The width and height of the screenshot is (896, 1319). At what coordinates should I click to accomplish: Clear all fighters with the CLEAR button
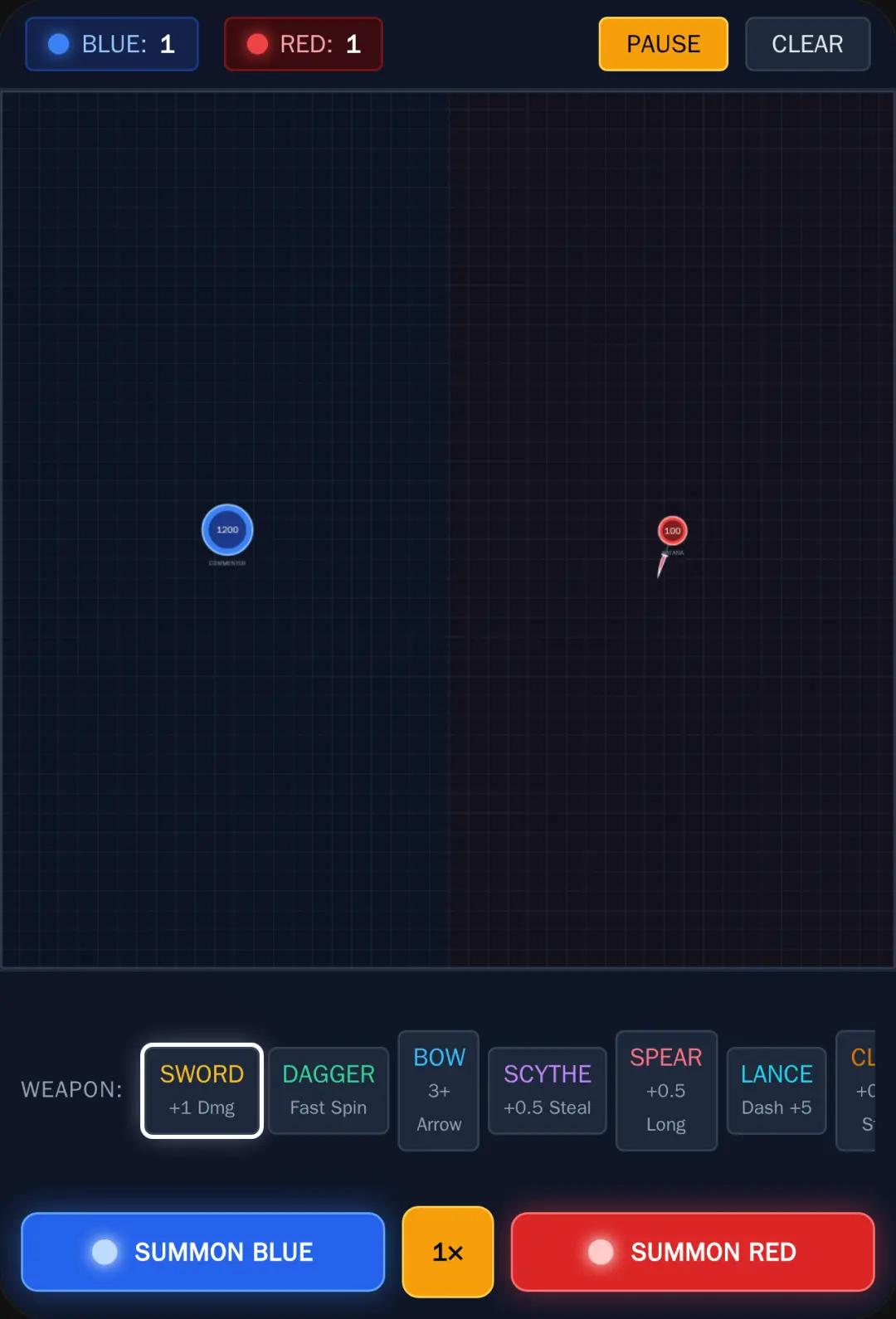808,44
